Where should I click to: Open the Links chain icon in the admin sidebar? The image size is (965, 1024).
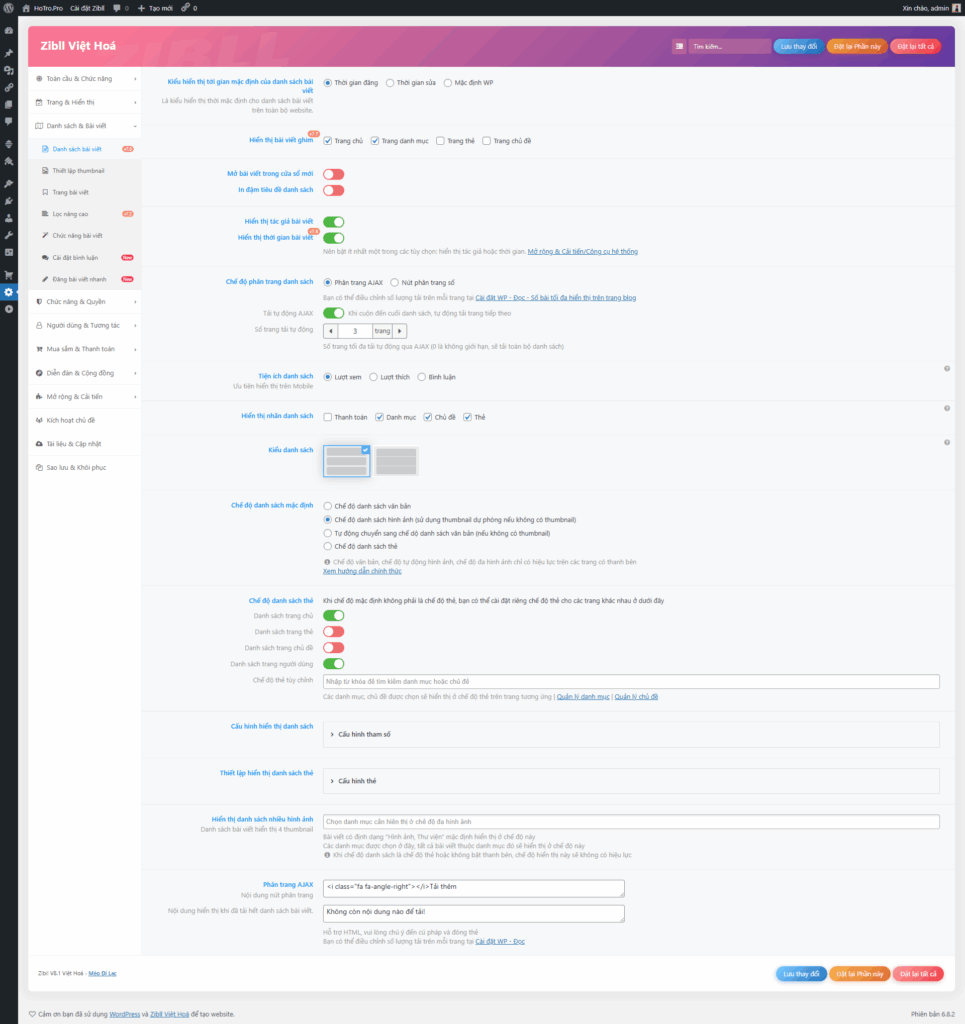pos(8,88)
